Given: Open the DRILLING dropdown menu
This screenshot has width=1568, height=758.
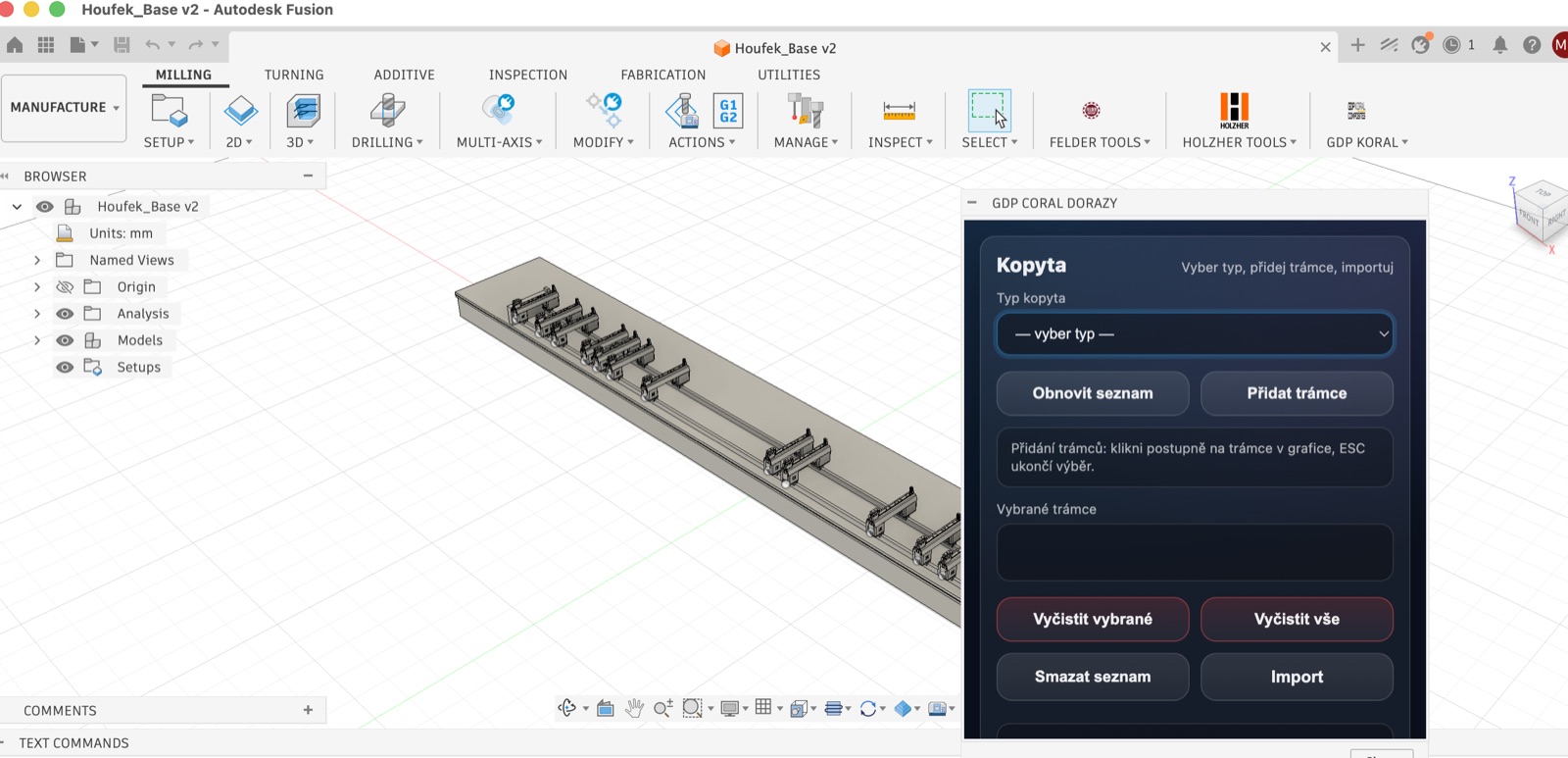Looking at the screenshot, I should 387,142.
